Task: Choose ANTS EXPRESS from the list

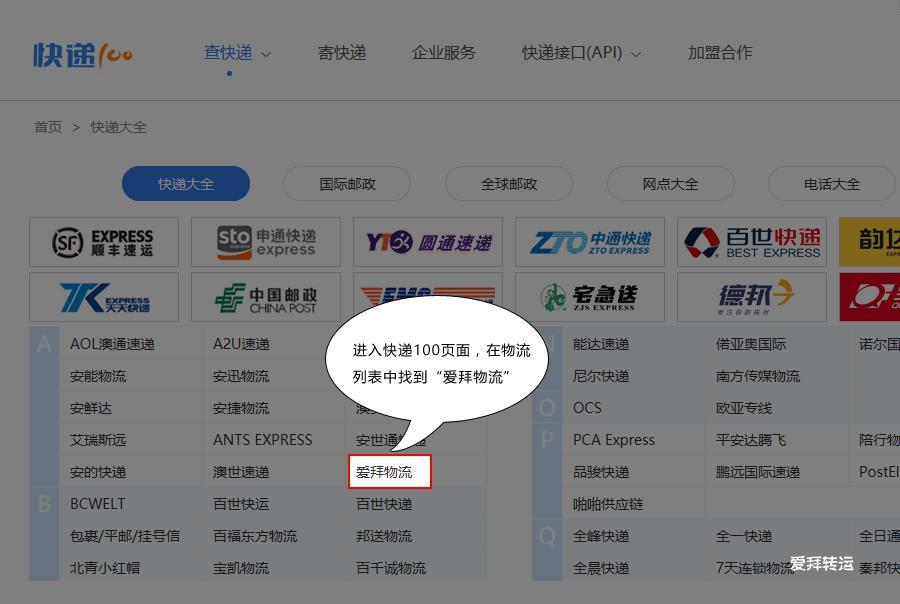Action: coord(263,440)
